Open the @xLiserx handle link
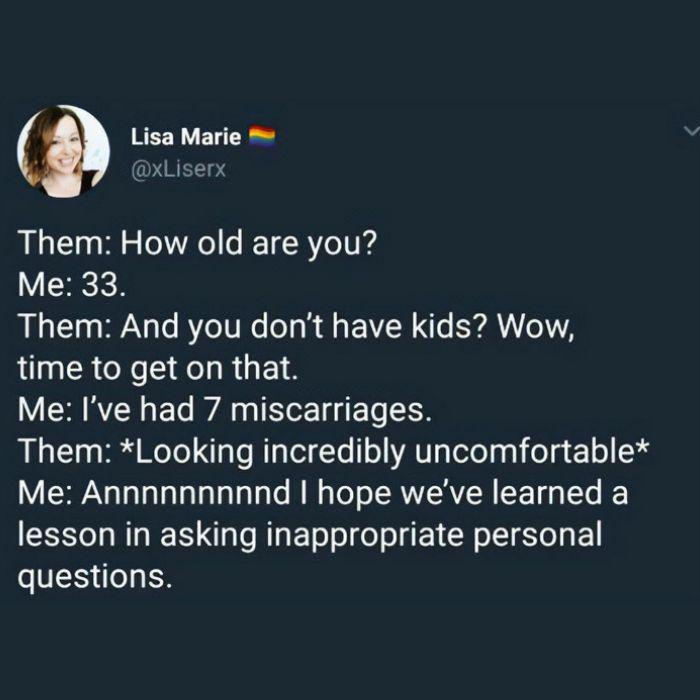The width and height of the screenshot is (700, 700). coord(179,170)
